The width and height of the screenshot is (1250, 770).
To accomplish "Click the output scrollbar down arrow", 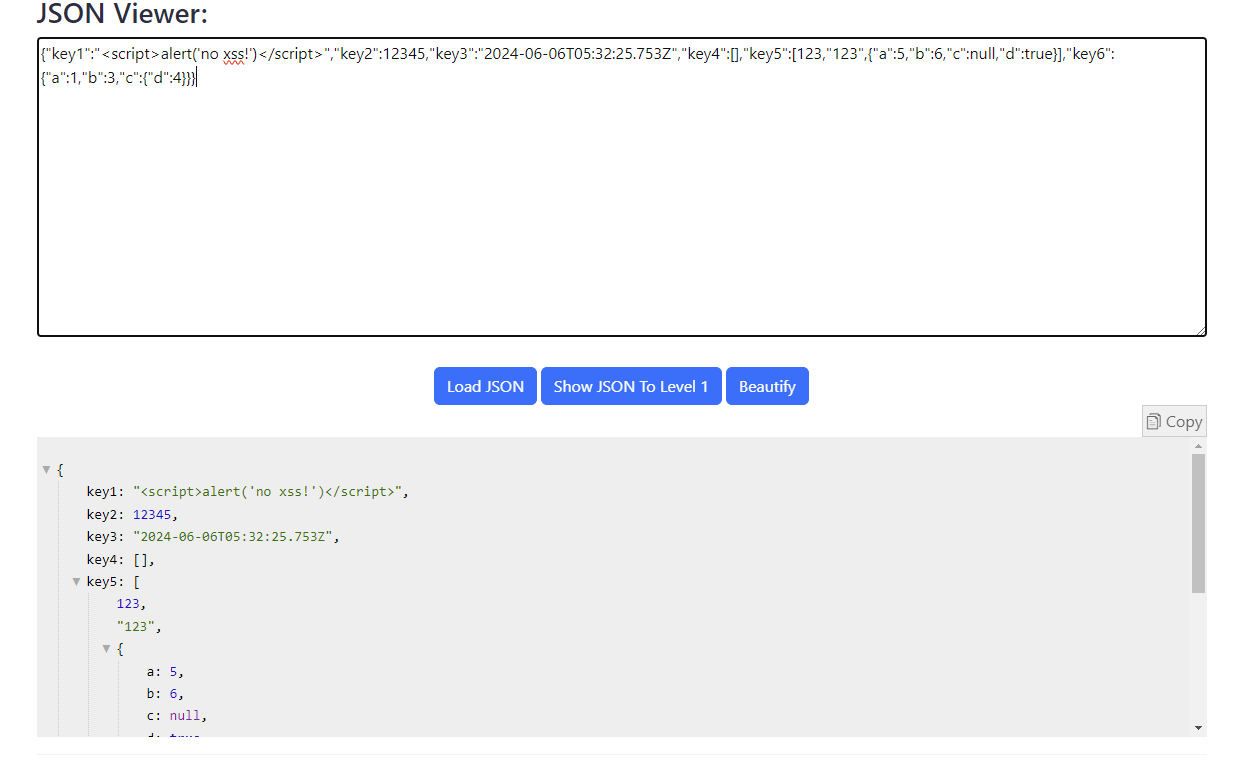I will [x=1199, y=728].
